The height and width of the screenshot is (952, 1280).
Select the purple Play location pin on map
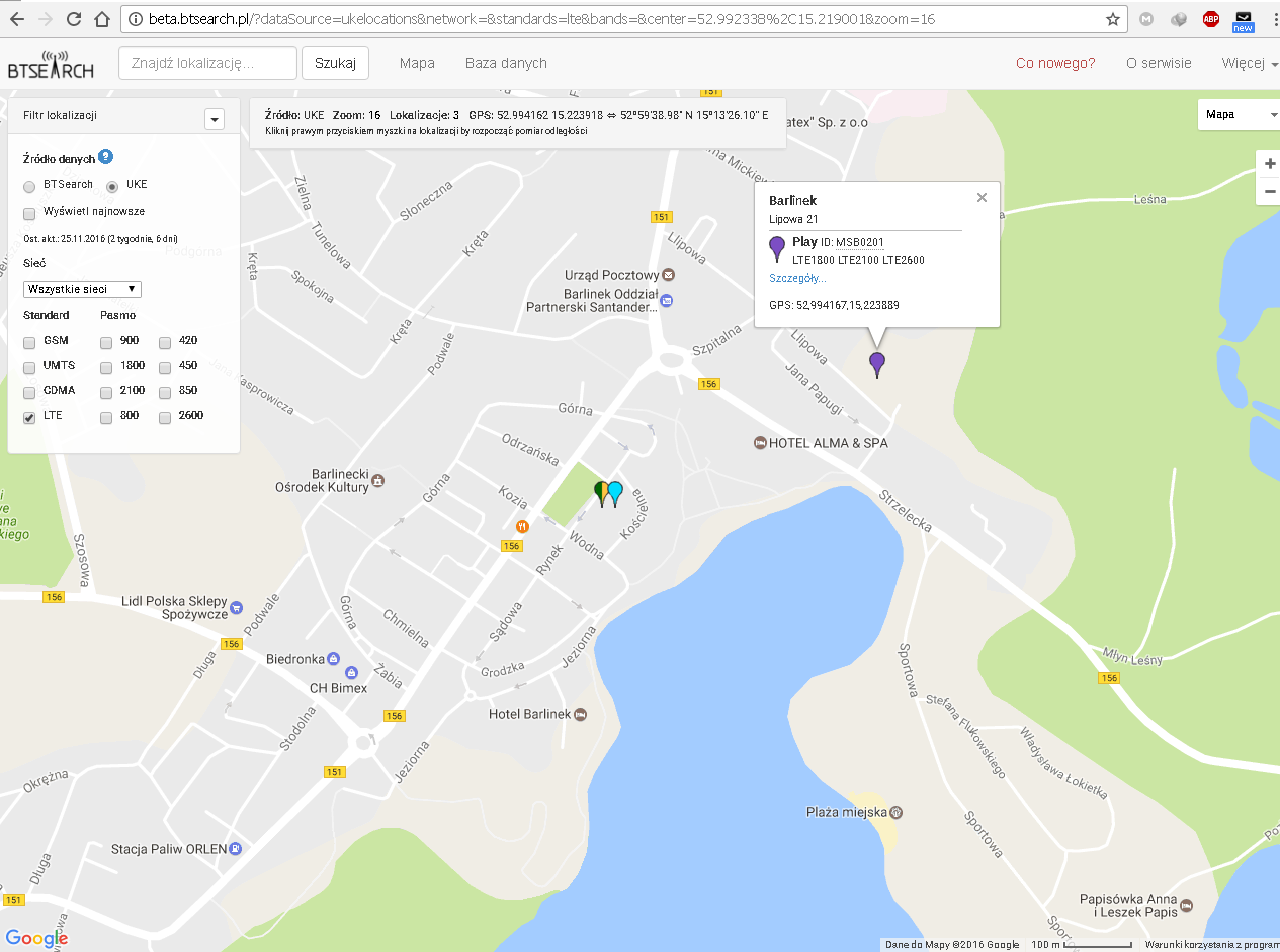[877, 364]
